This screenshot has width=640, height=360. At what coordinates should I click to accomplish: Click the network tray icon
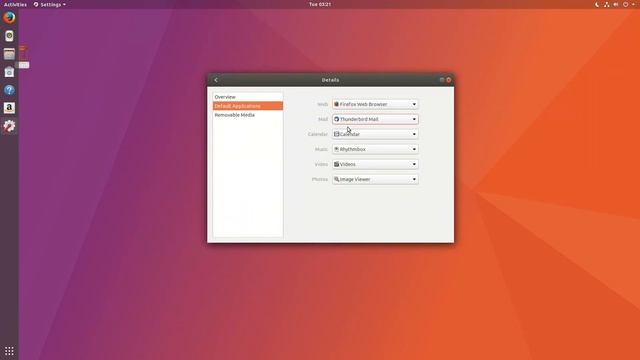[x=606, y=4]
